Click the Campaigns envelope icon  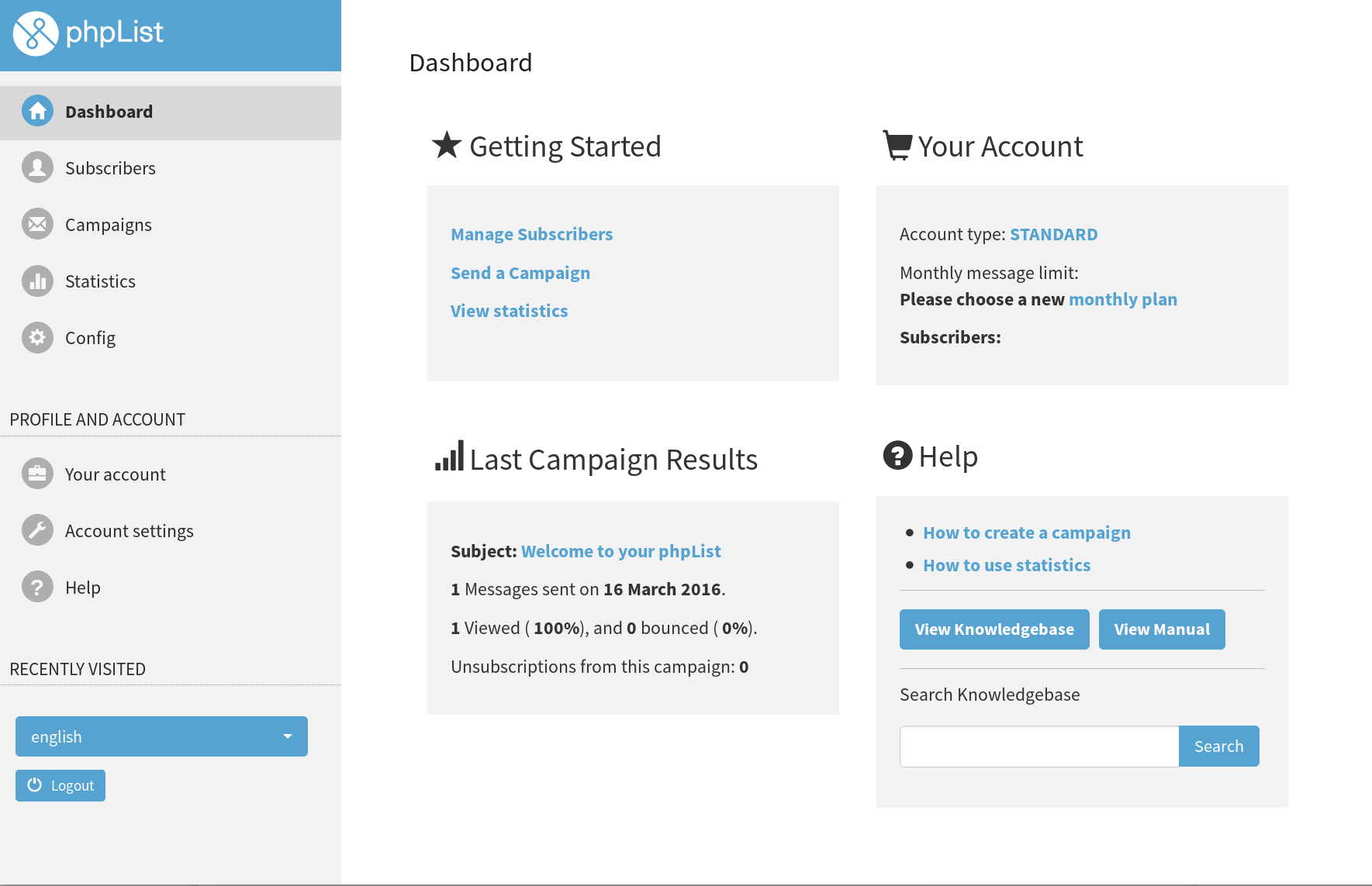click(x=36, y=224)
